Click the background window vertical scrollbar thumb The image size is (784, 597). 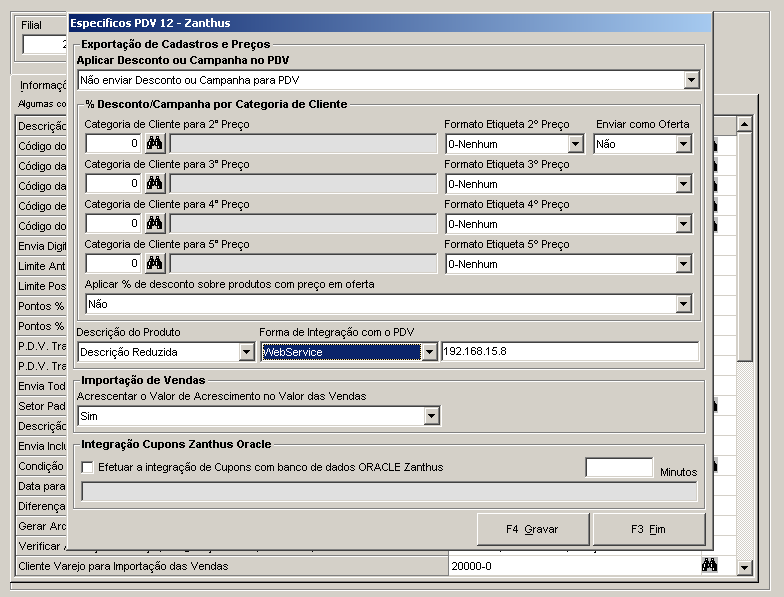pos(744,247)
